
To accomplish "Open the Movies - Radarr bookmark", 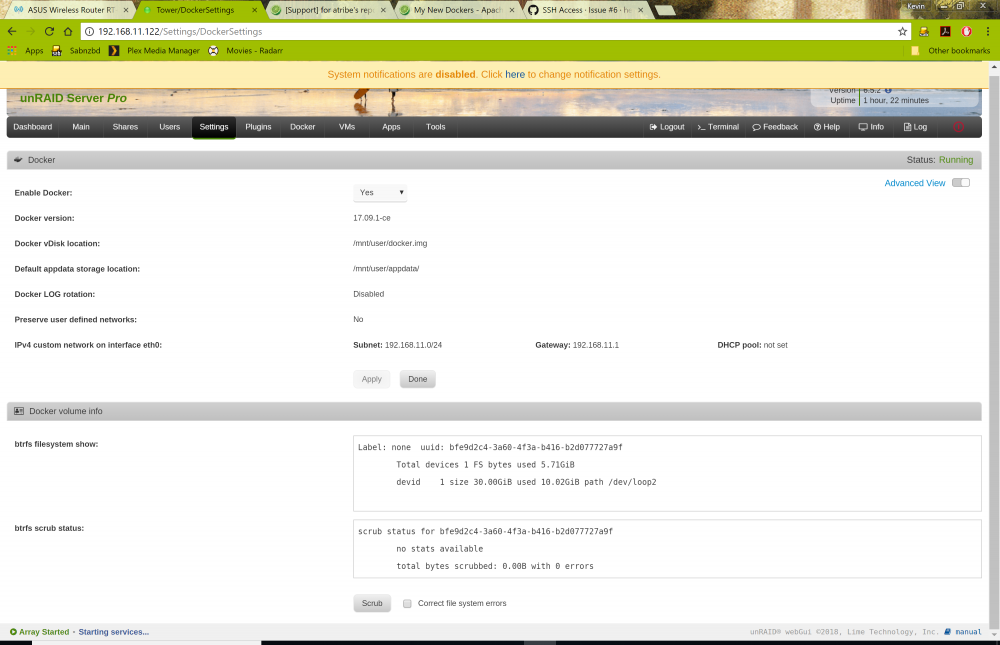I will pos(246,50).
